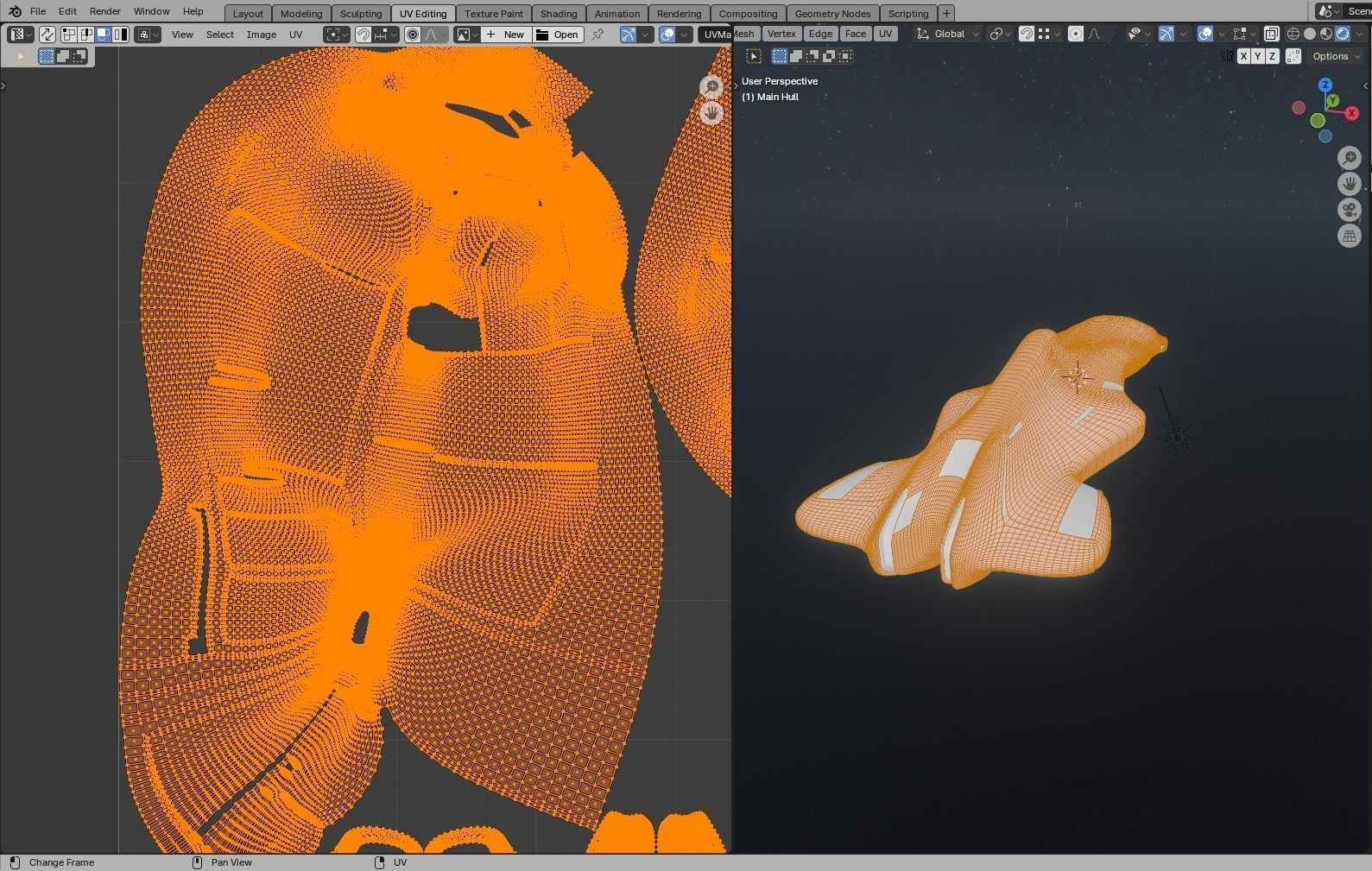Enable X axis mesh mirror

click(x=1243, y=56)
